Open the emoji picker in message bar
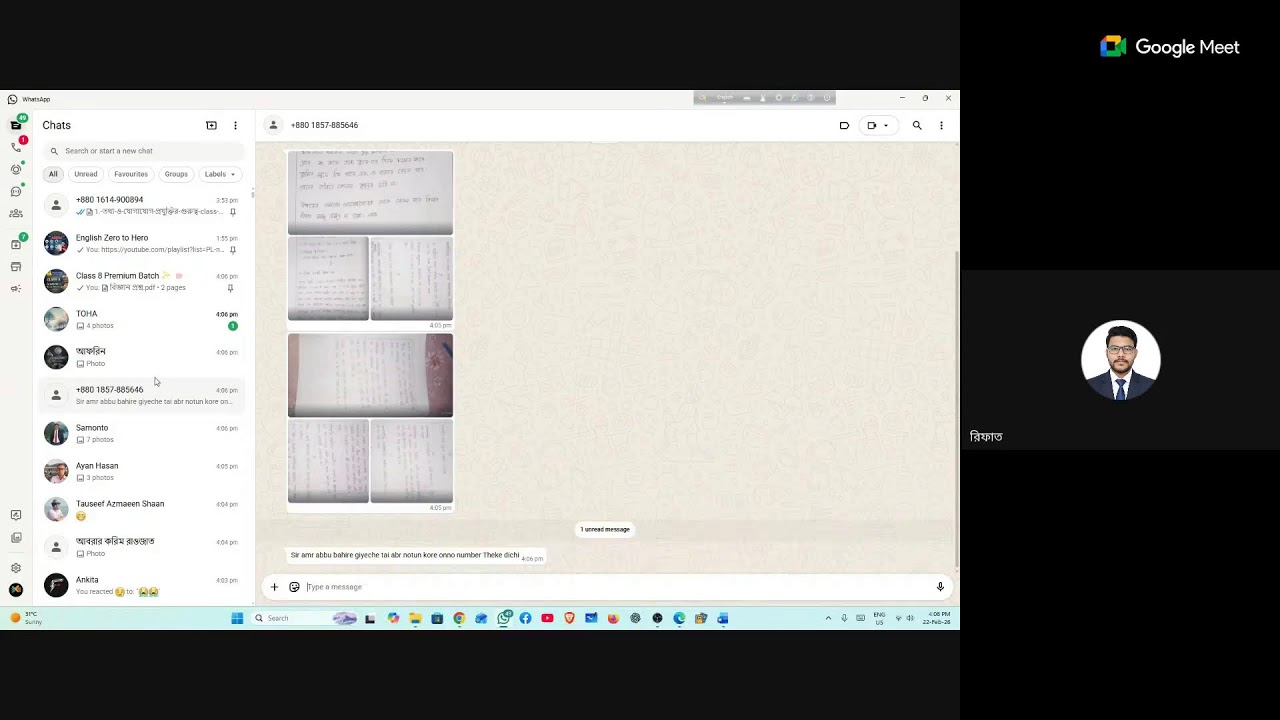This screenshot has width=1280, height=720. click(294, 587)
